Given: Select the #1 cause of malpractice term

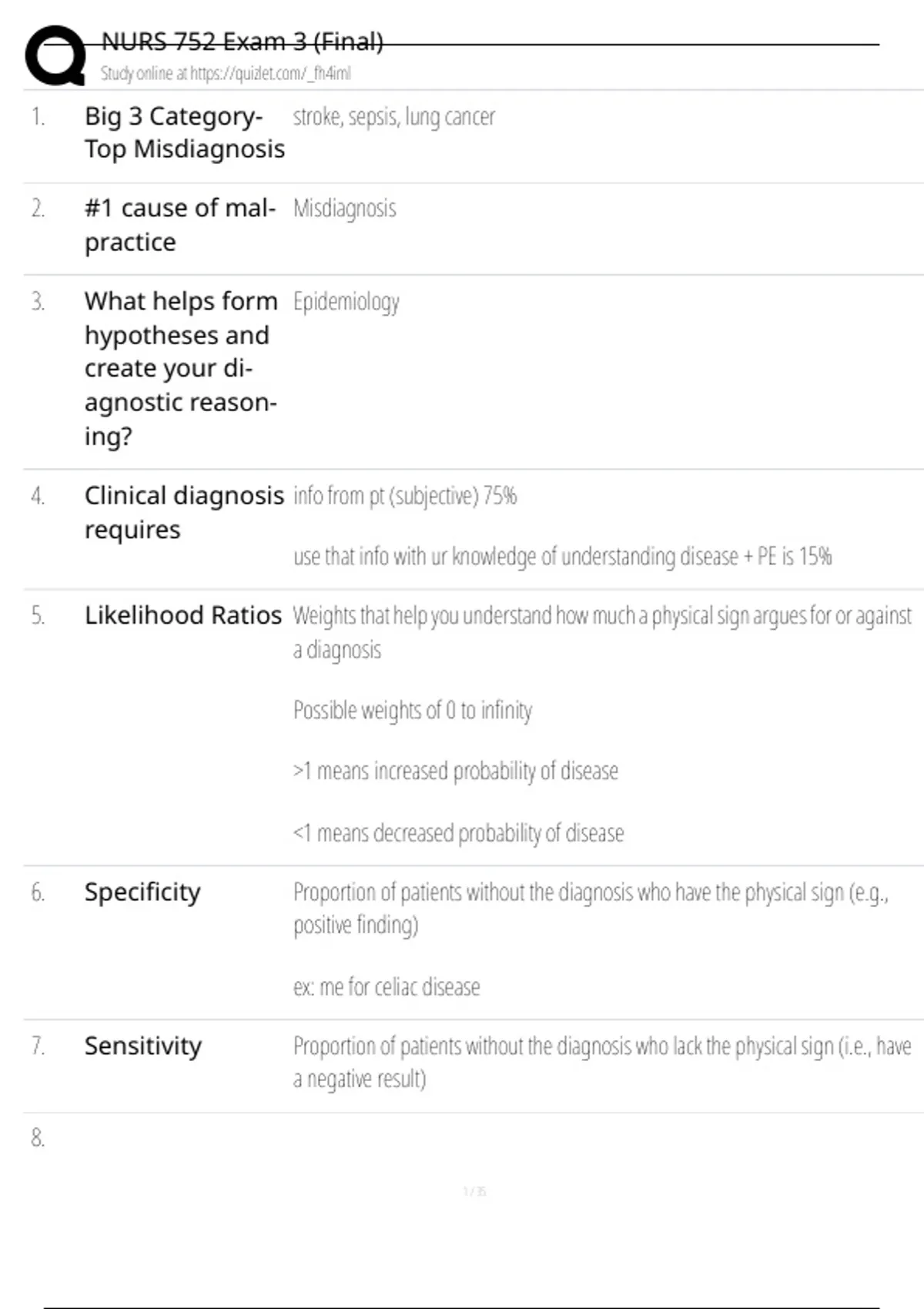Looking at the screenshot, I should (x=179, y=225).
